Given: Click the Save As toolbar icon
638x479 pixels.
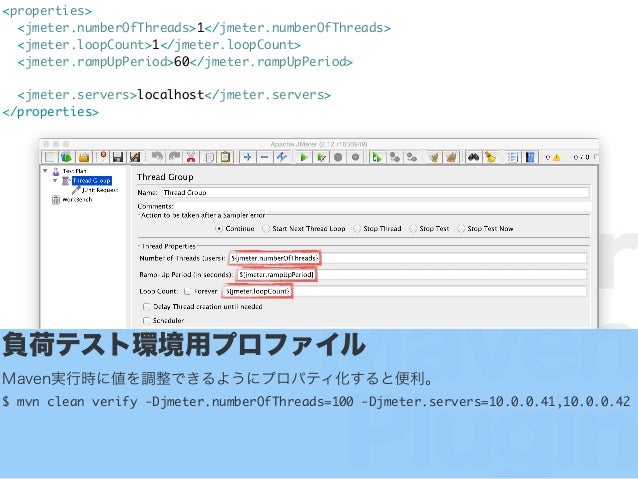Looking at the screenshot, I should pyautogui.click(x=135, y=157).
